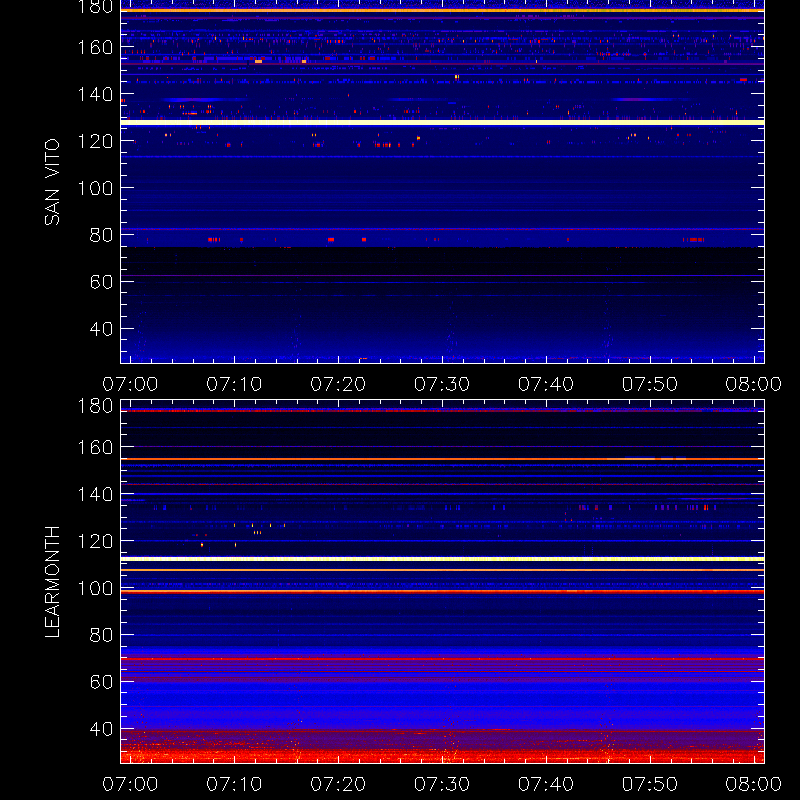This screenshot has width=800, height=800.
Task: Pick 07:40 time label under SAN VITO plot
Action: click(546, 384)
